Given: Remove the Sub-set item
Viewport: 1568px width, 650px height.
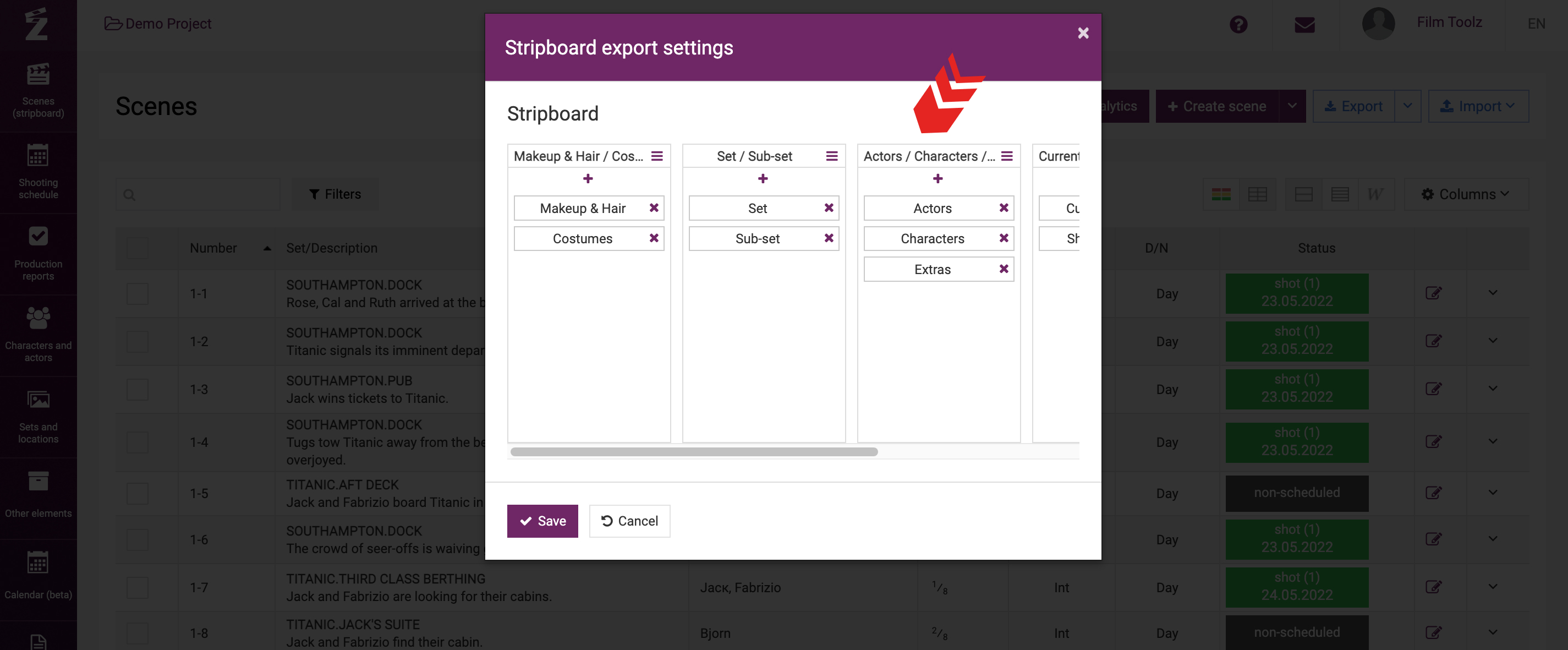Looking at the screenshot, I should [x=829, y=238].
